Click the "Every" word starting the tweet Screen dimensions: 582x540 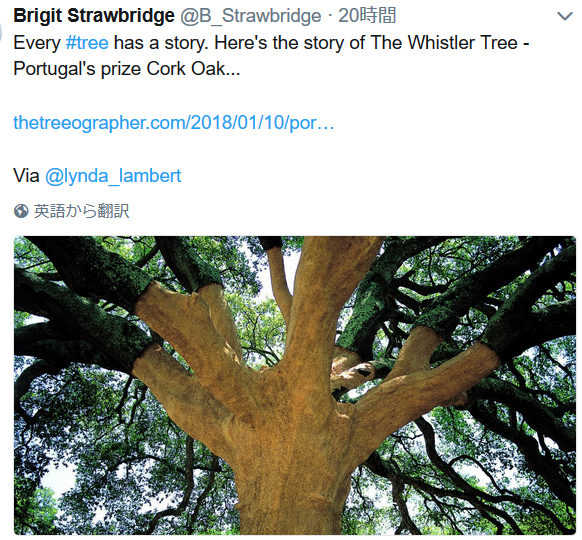37,43
